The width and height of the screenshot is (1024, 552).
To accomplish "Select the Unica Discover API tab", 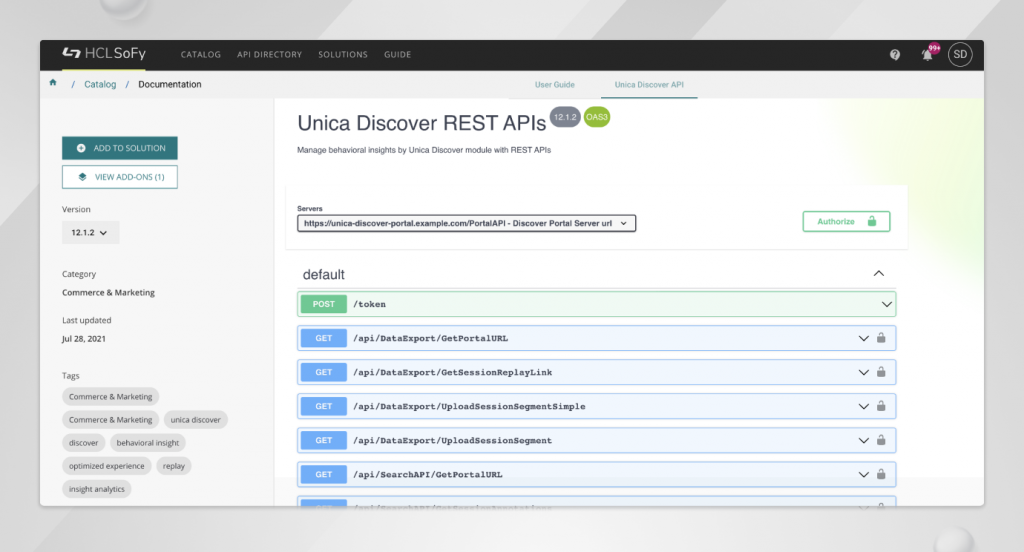I will (648, 85).
